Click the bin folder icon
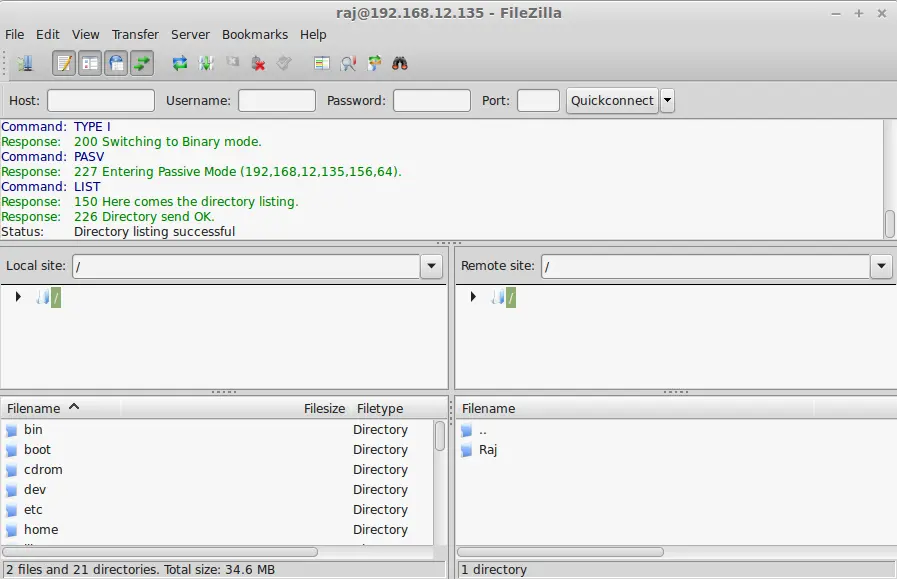The height and width of the screenshot is (579, 897). tap(11, 430)
